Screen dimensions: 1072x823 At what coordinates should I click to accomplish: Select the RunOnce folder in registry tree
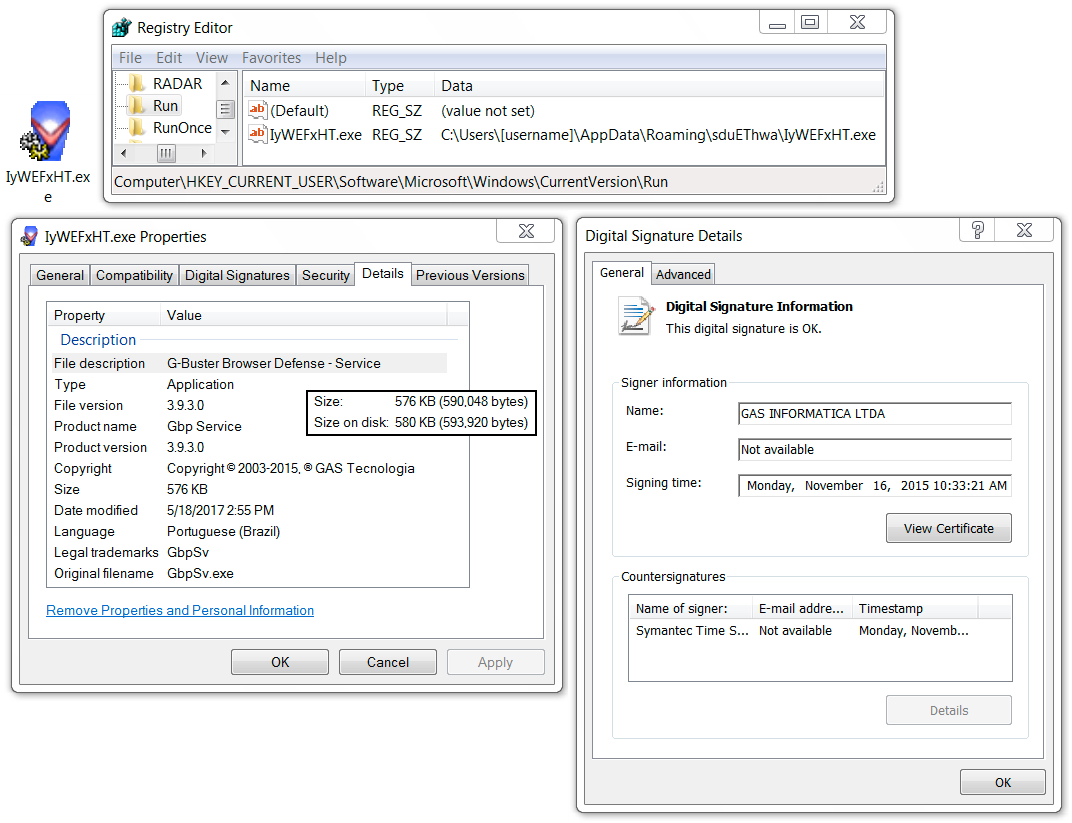pos(182,128)
